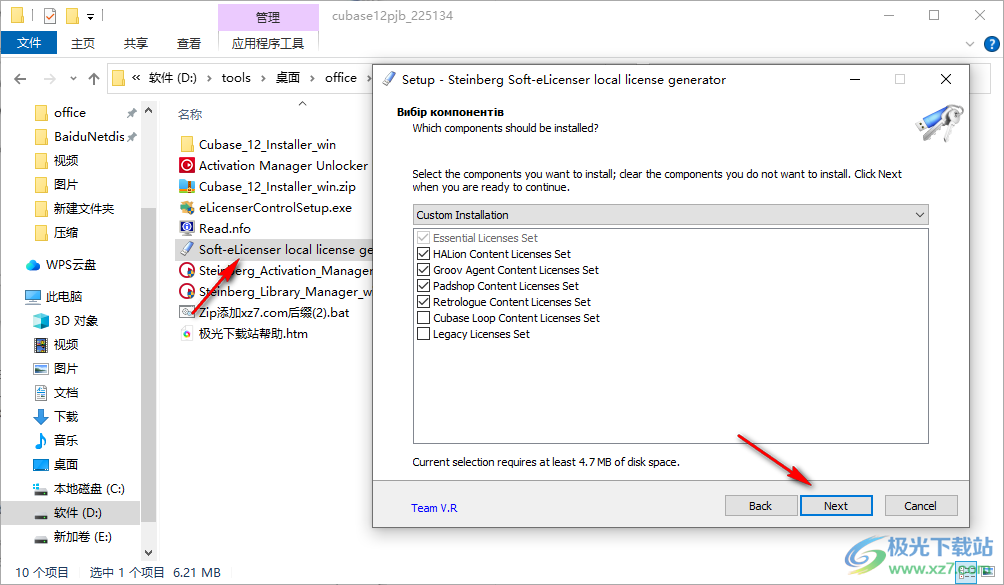
Task: Open BaiduNetdis quick access folder
Action: point(89,136)
